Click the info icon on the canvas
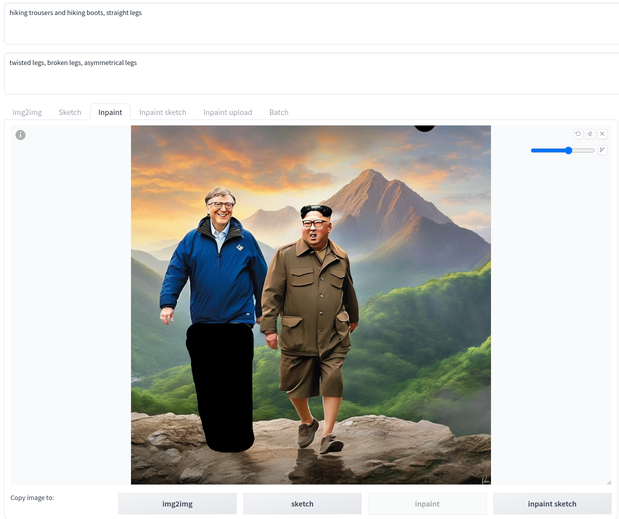 click(21, 135)
